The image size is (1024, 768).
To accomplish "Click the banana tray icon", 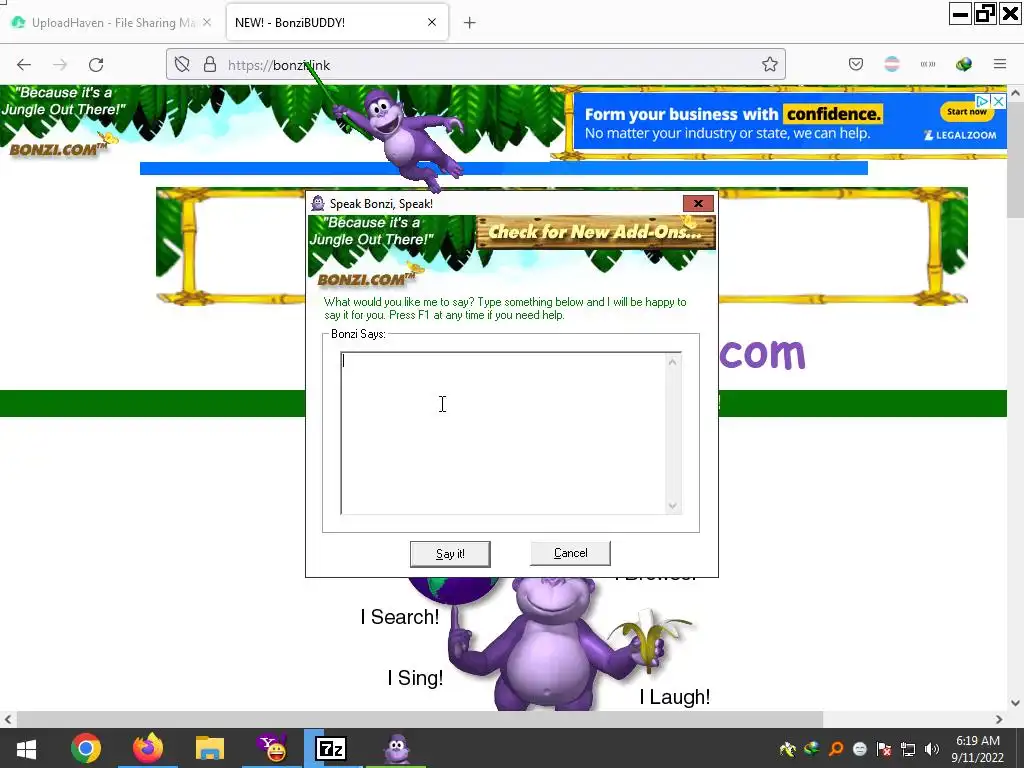I will pos(788,749).
